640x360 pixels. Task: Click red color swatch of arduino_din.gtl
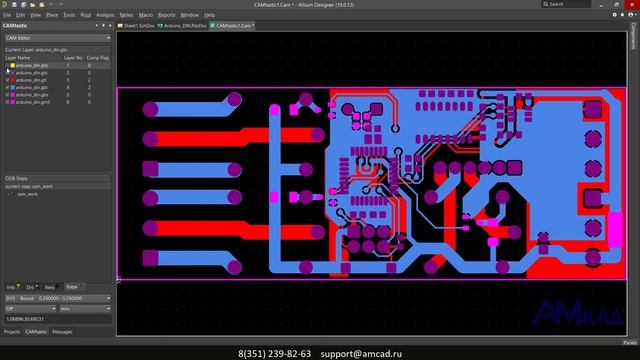[x=13, y=80]
